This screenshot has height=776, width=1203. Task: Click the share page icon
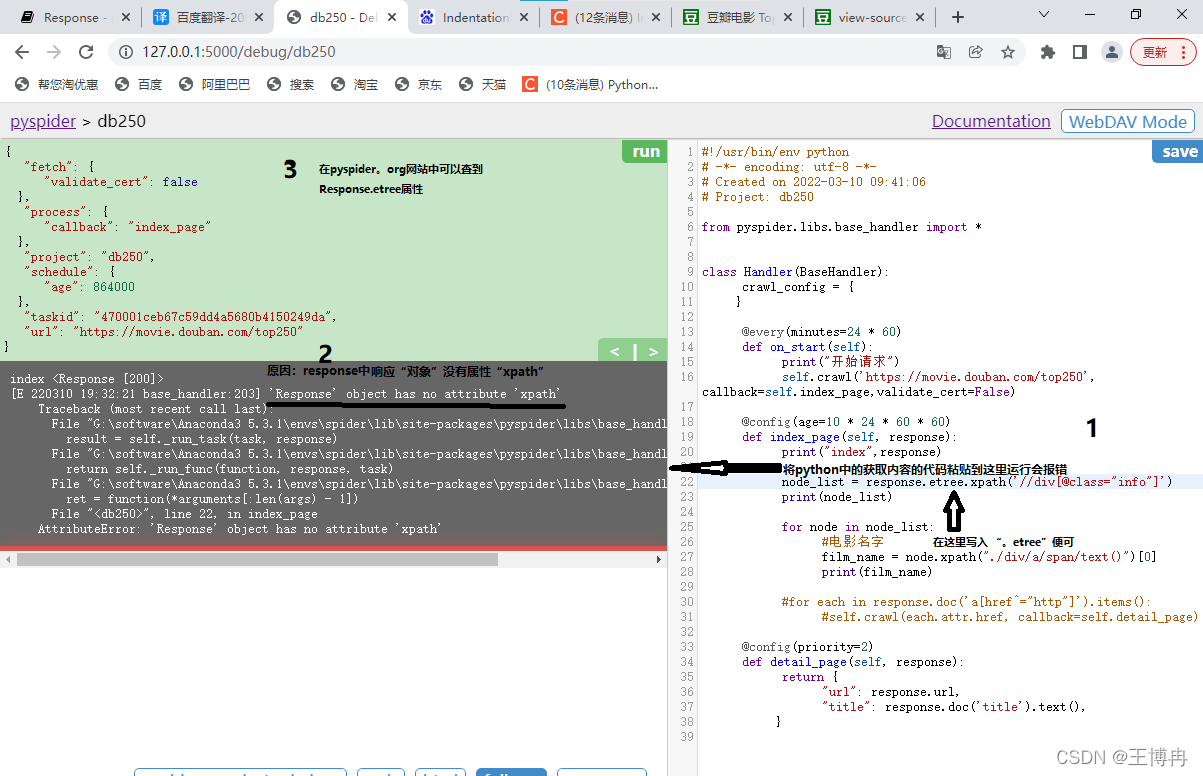(976, 52)
